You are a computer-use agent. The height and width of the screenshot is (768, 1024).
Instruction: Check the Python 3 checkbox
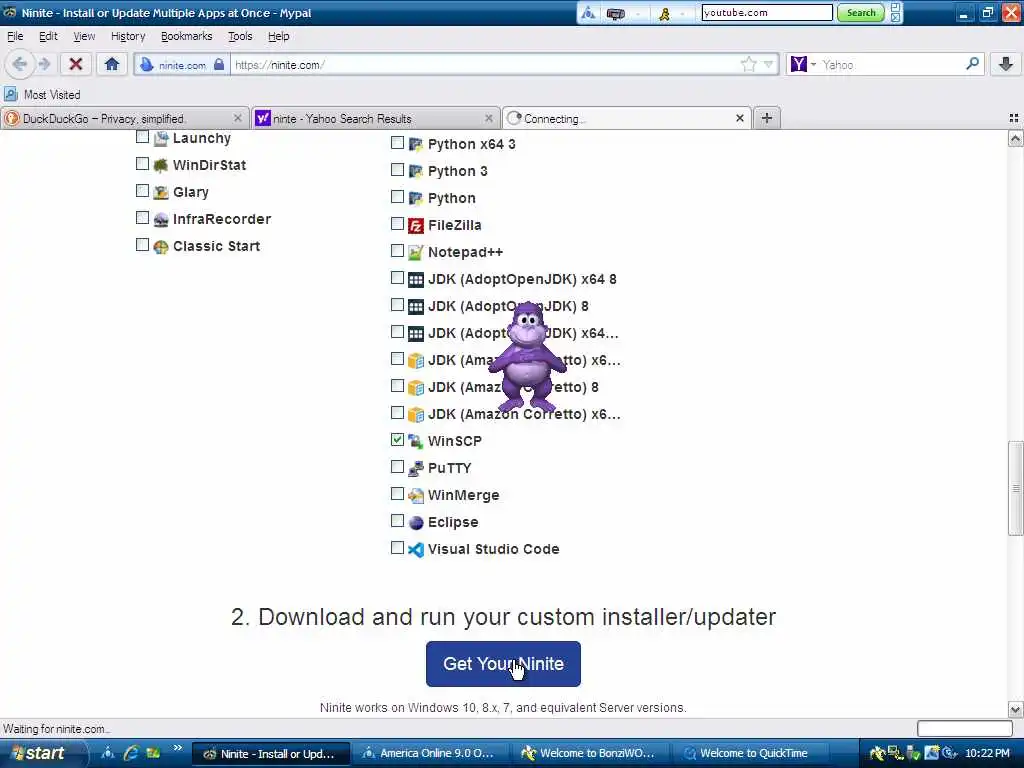(397, 169)
